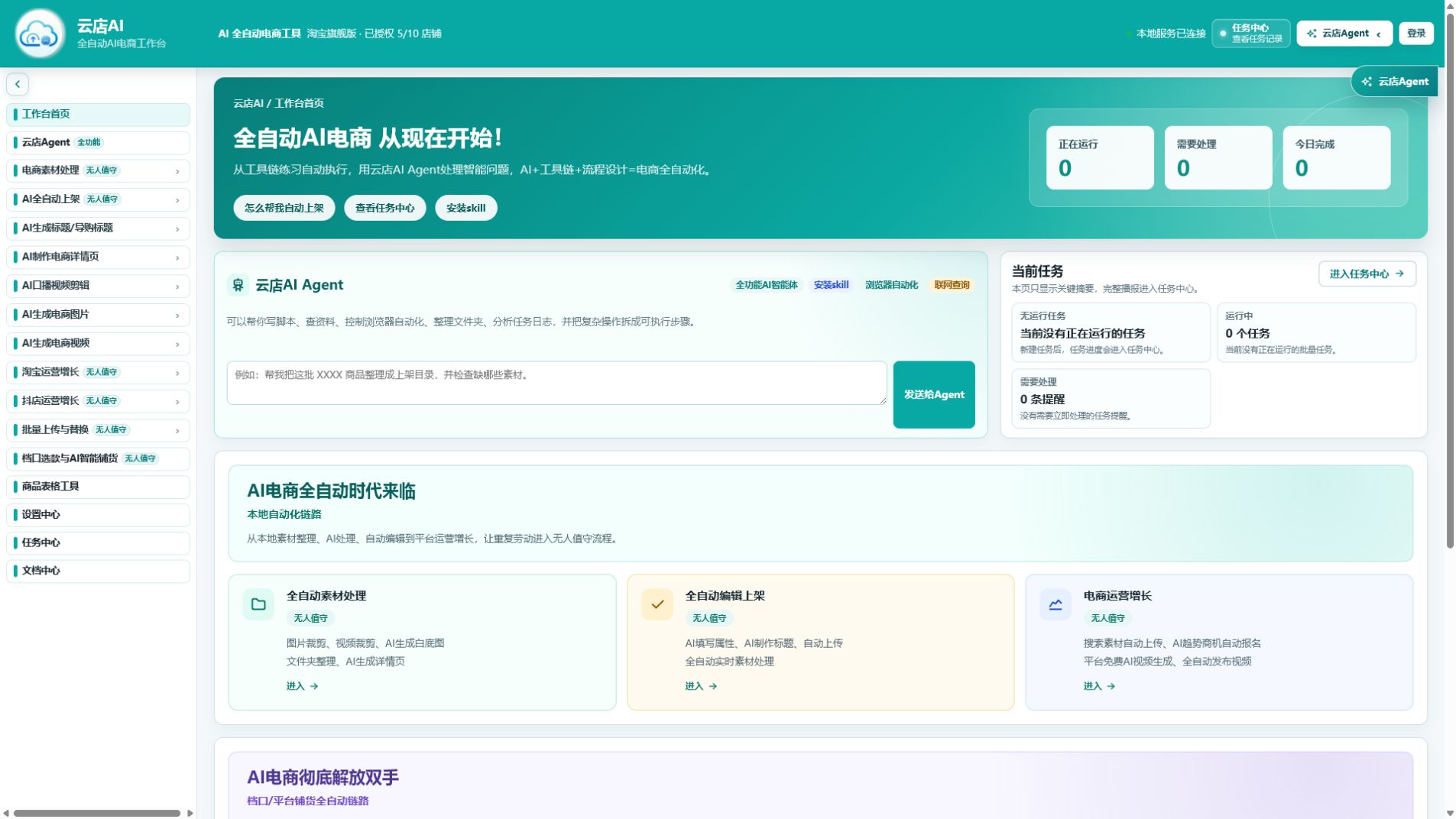Click the folder icon on 全自动素材处理 card
The height and width of the screenshot is (819, 1456).
[258, 604]
